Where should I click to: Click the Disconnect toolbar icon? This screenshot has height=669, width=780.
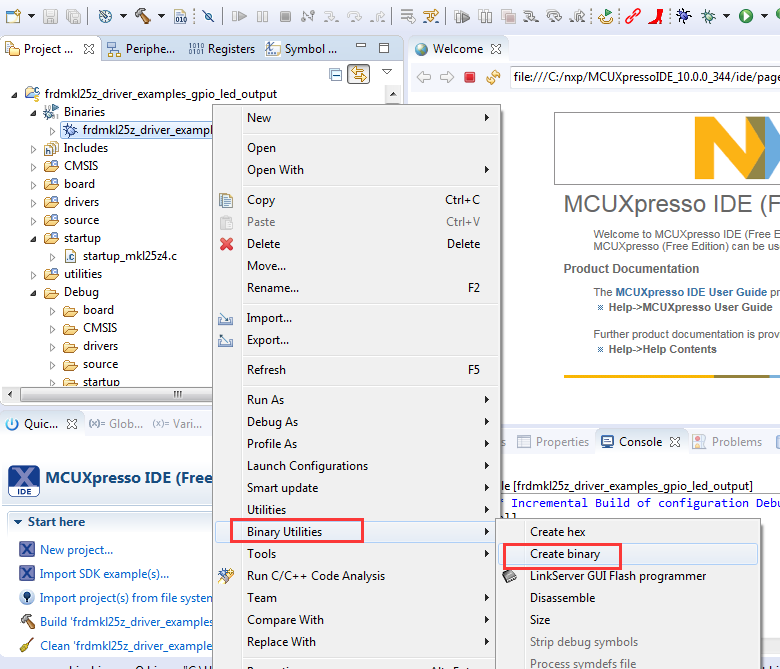308,16
